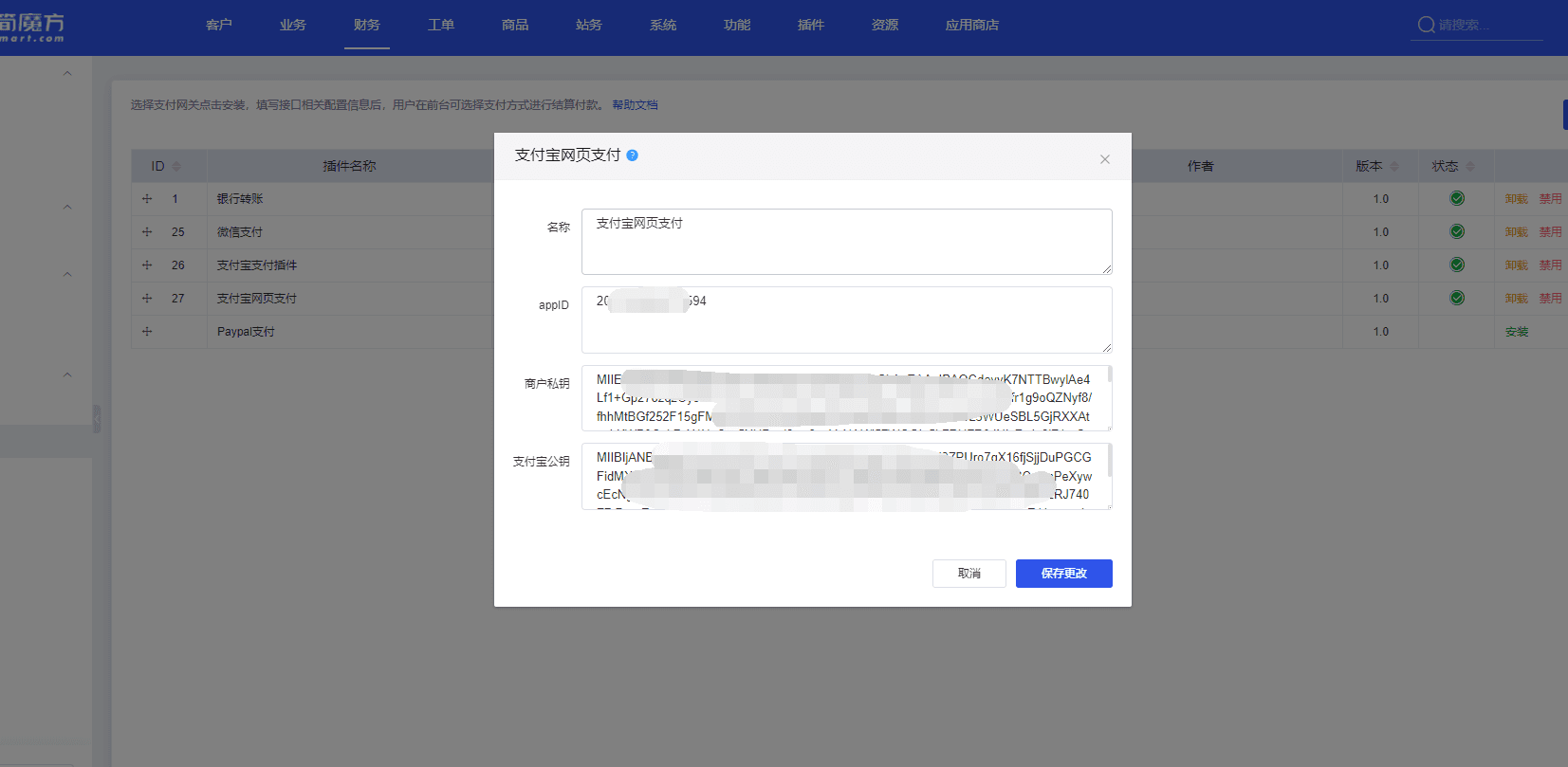Click the 插件名称 column header
The height and width of the screenshot is (767, 1568).
349,166
